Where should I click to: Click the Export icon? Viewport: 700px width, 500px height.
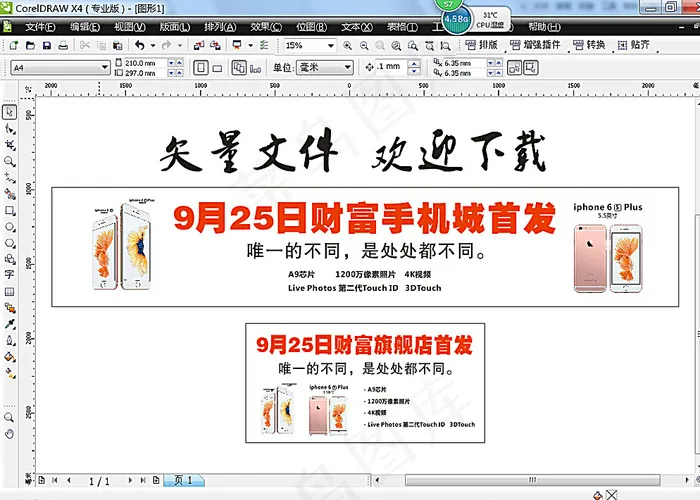click(216, 45)
